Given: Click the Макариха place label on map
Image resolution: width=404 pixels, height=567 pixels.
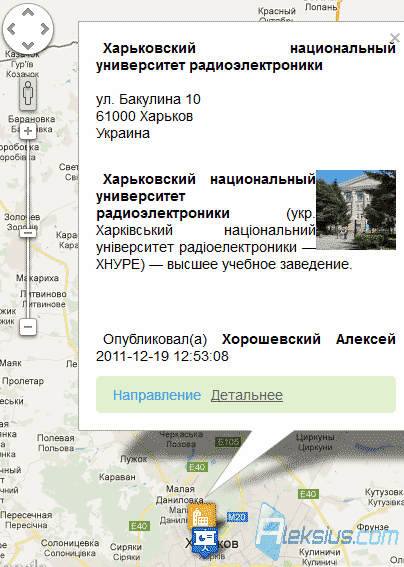Looking at the screenshot, I should point(37,278).
